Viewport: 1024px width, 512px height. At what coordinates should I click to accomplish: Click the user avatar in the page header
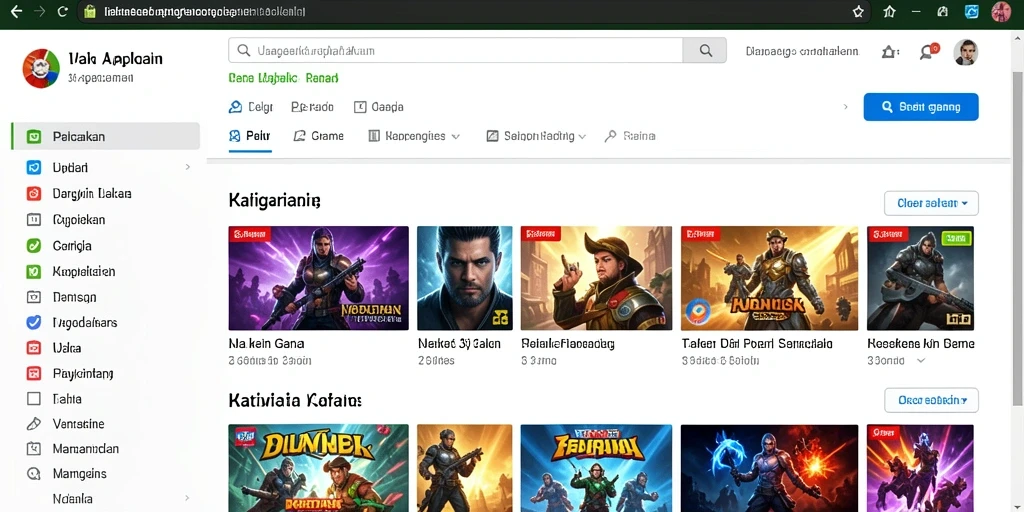coord(966,52)
